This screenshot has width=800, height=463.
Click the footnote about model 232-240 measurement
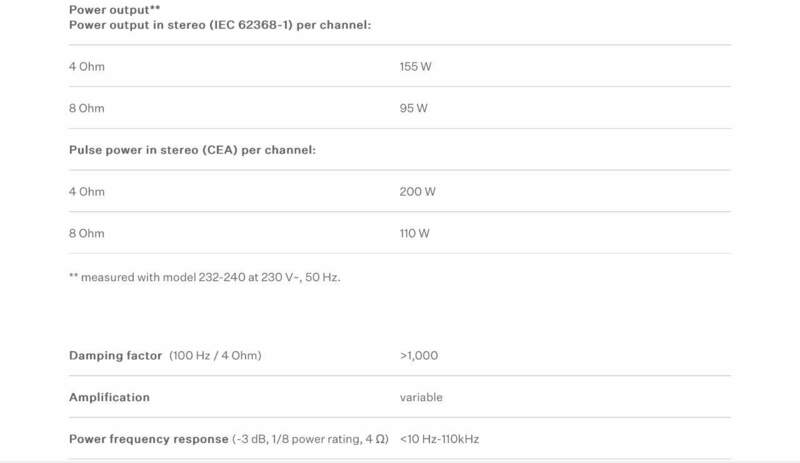205,276
